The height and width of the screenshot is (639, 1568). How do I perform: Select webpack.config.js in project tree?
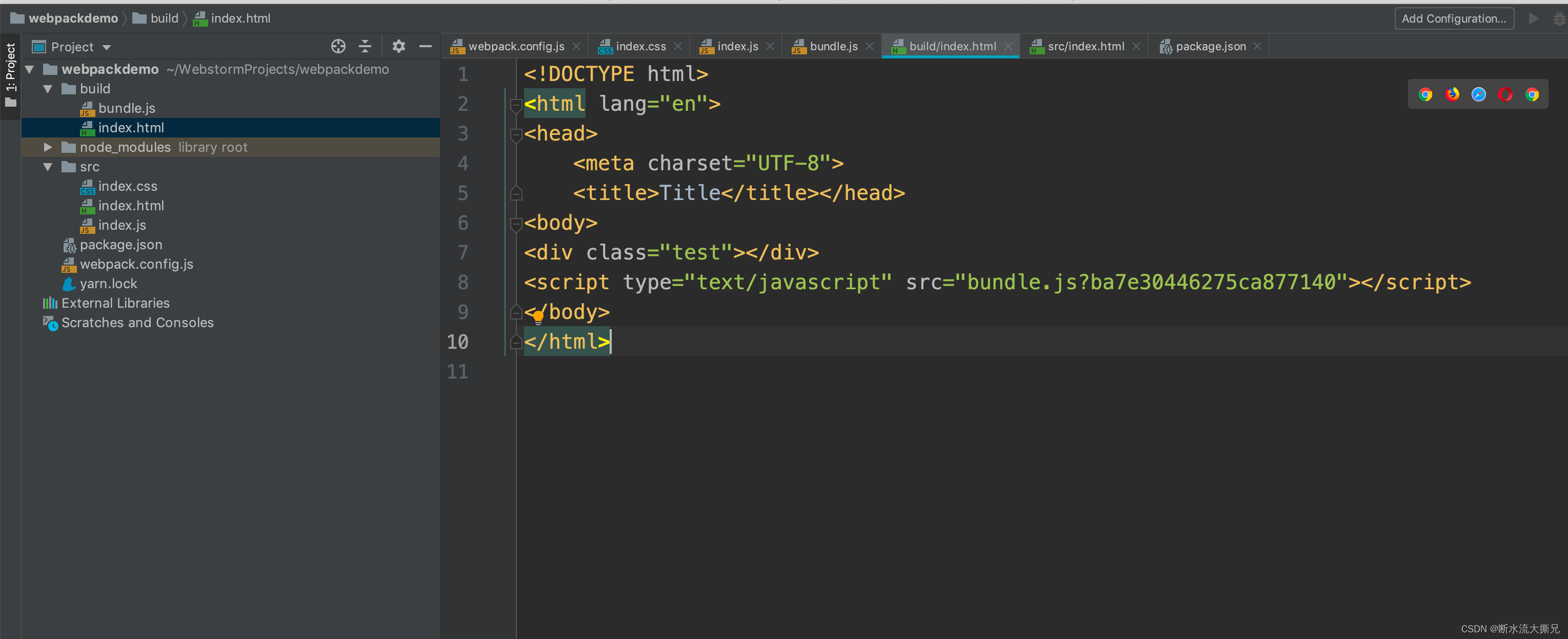click(x=231, y=264)
